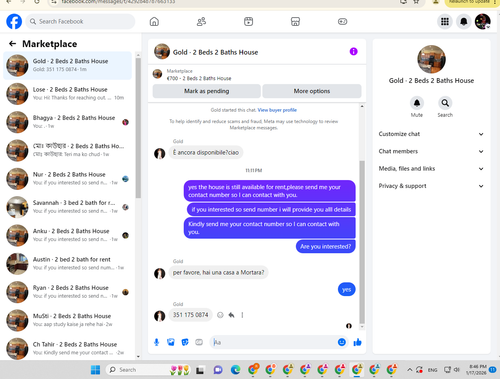This screenshot has height=379, width=500.
Task: Click the chat messages scrollbar
Action: (362, 242)
